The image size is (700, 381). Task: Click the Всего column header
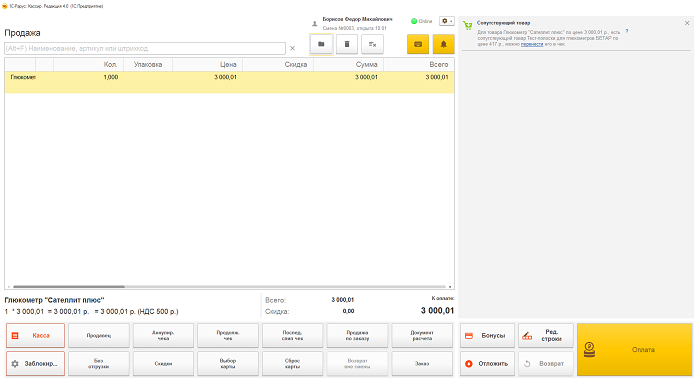419,64
